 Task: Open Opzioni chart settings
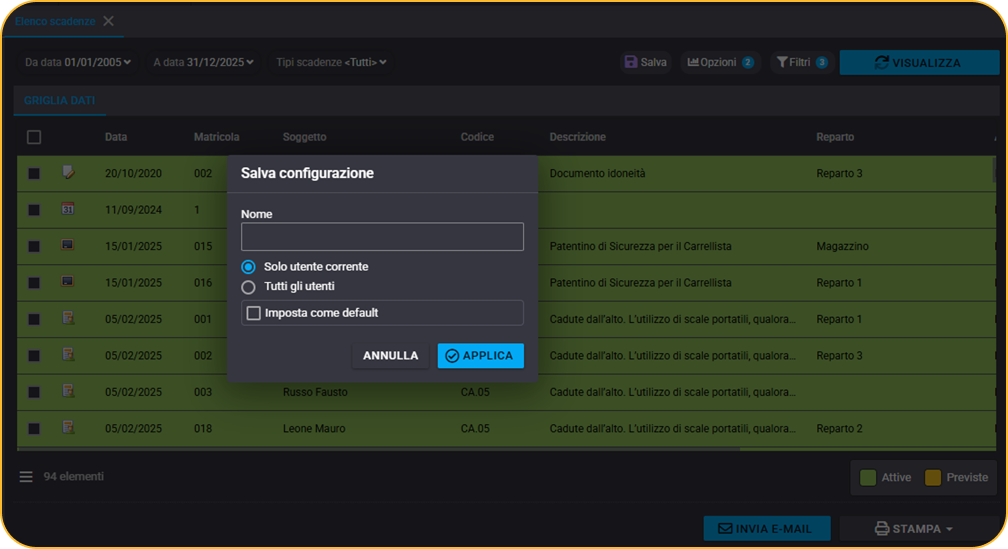pyautogui.click(x=720, y=62)
